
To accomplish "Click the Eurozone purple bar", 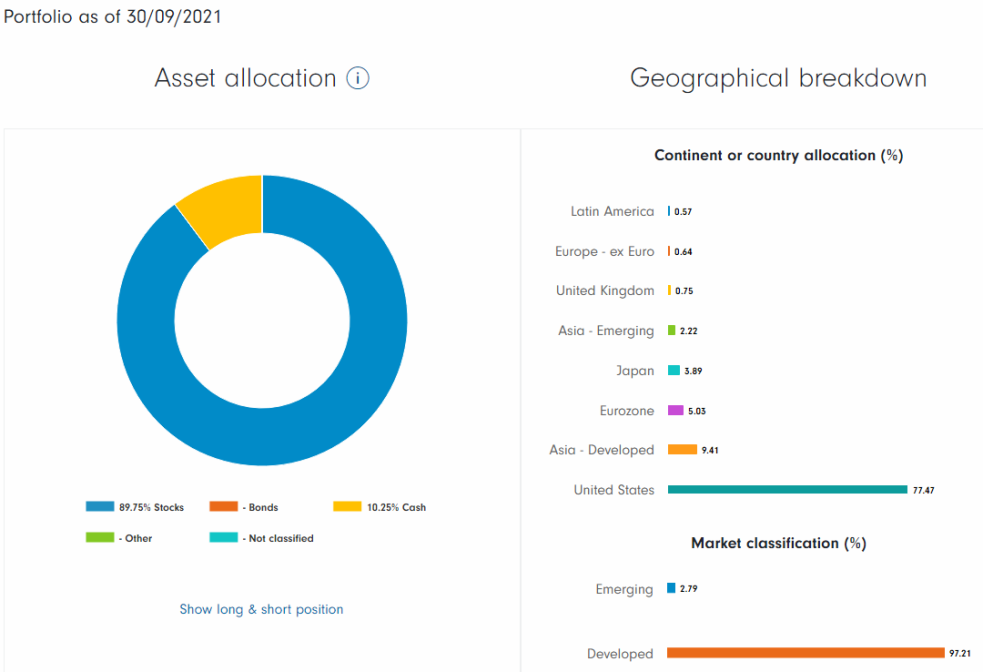I will (x=675, y=410).
